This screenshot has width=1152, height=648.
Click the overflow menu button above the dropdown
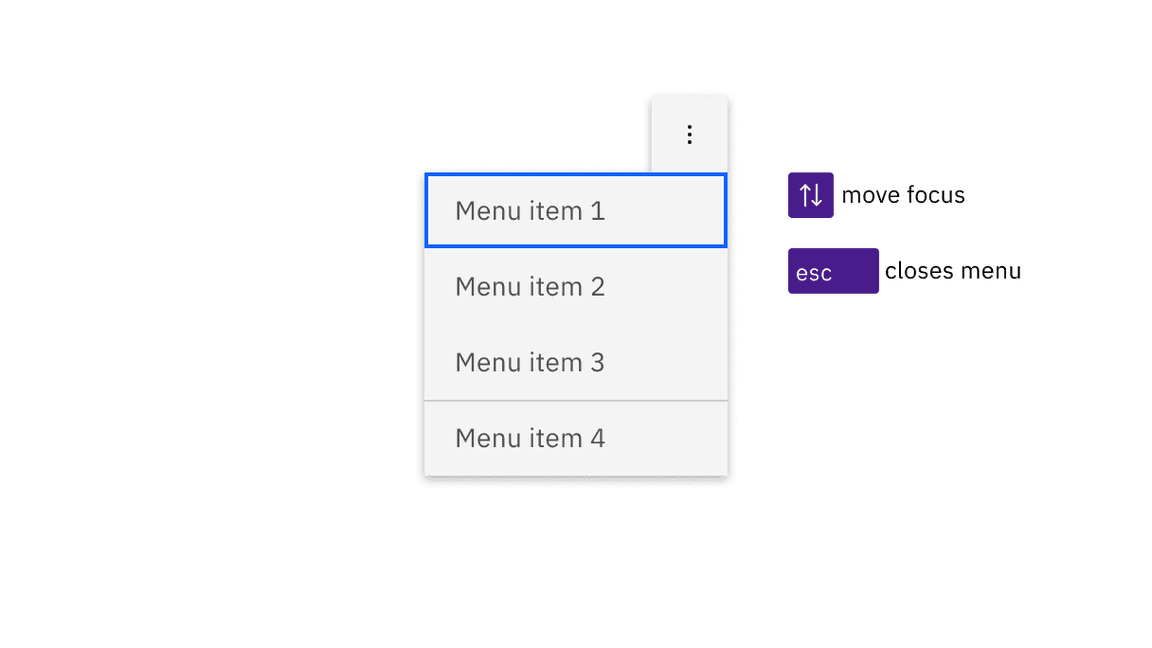click(689, 134)
